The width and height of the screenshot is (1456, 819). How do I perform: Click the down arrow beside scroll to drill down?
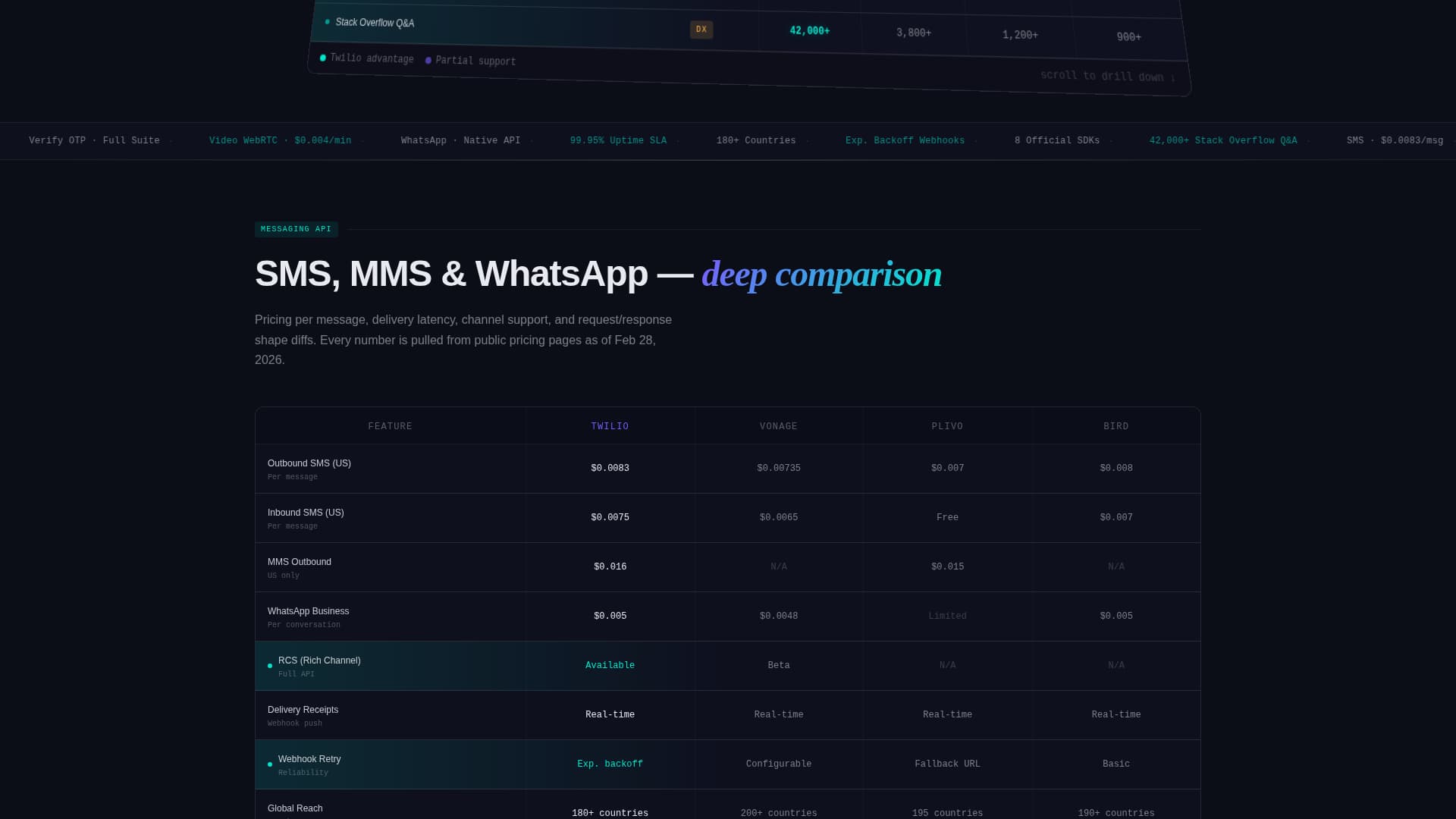coord(1172,78)
